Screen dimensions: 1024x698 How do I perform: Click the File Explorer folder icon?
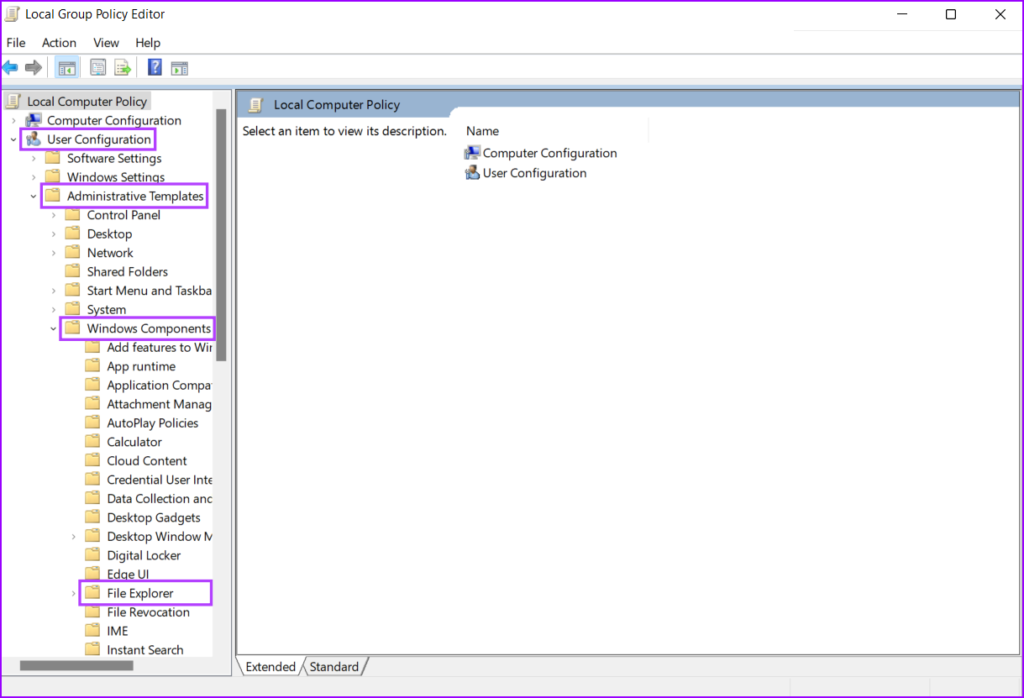tap(93, 593)
